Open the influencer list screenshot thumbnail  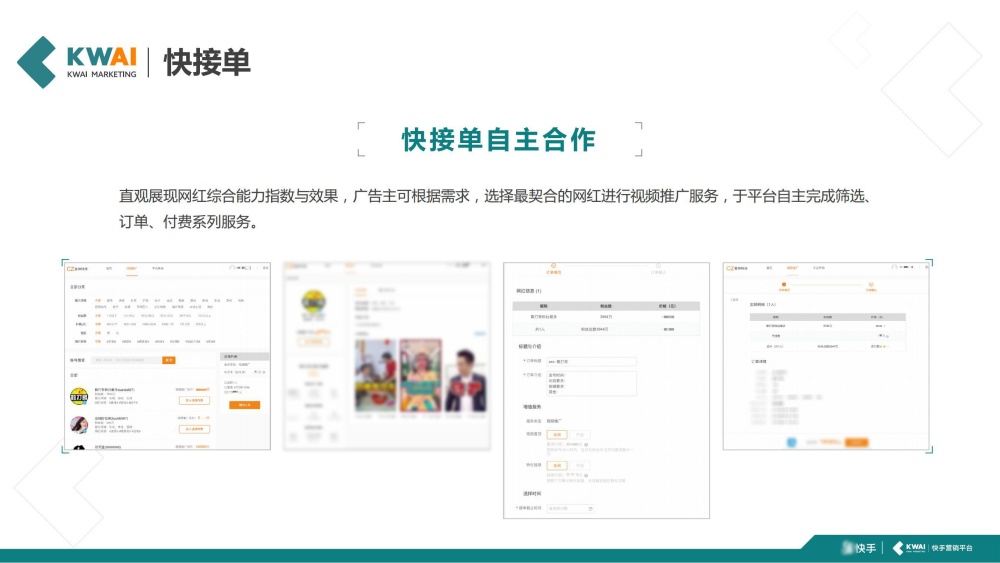pos(167,356)
